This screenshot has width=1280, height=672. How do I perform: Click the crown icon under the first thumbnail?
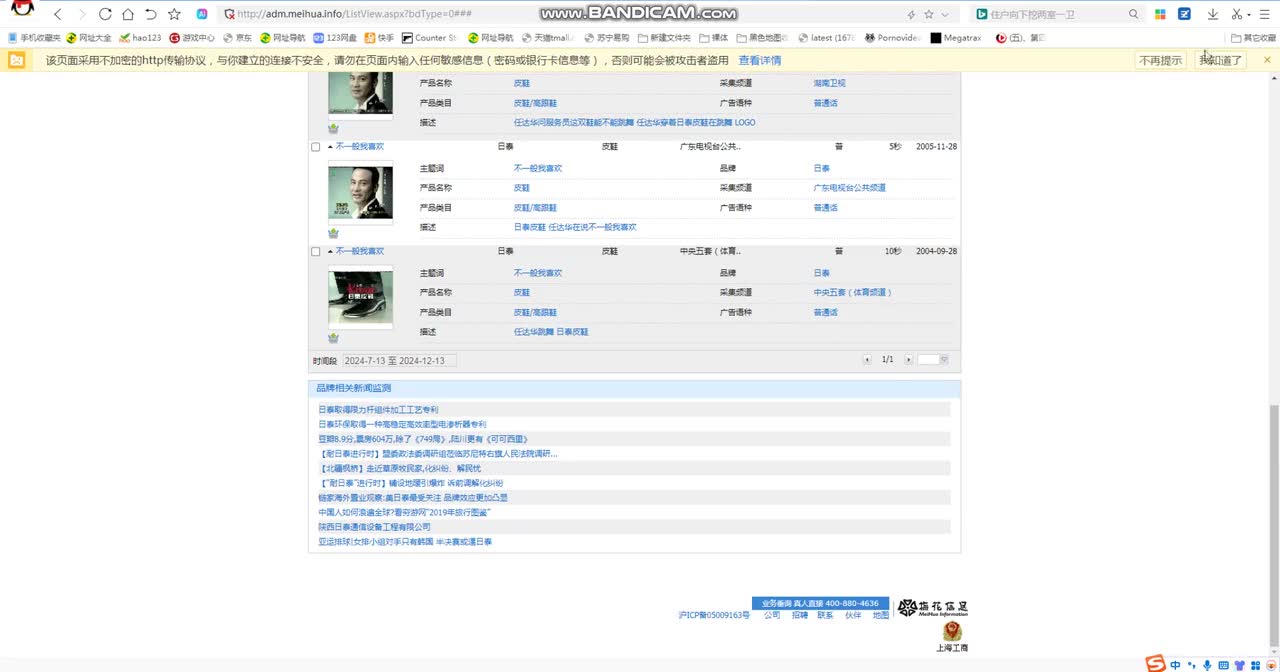tap(333, 128)
